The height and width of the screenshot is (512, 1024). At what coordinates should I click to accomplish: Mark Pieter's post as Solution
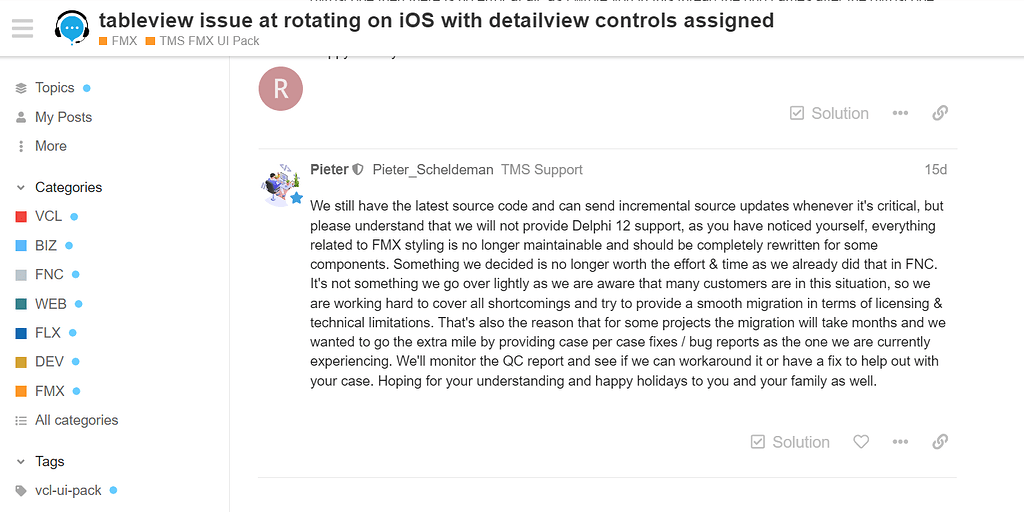point(790,442)
